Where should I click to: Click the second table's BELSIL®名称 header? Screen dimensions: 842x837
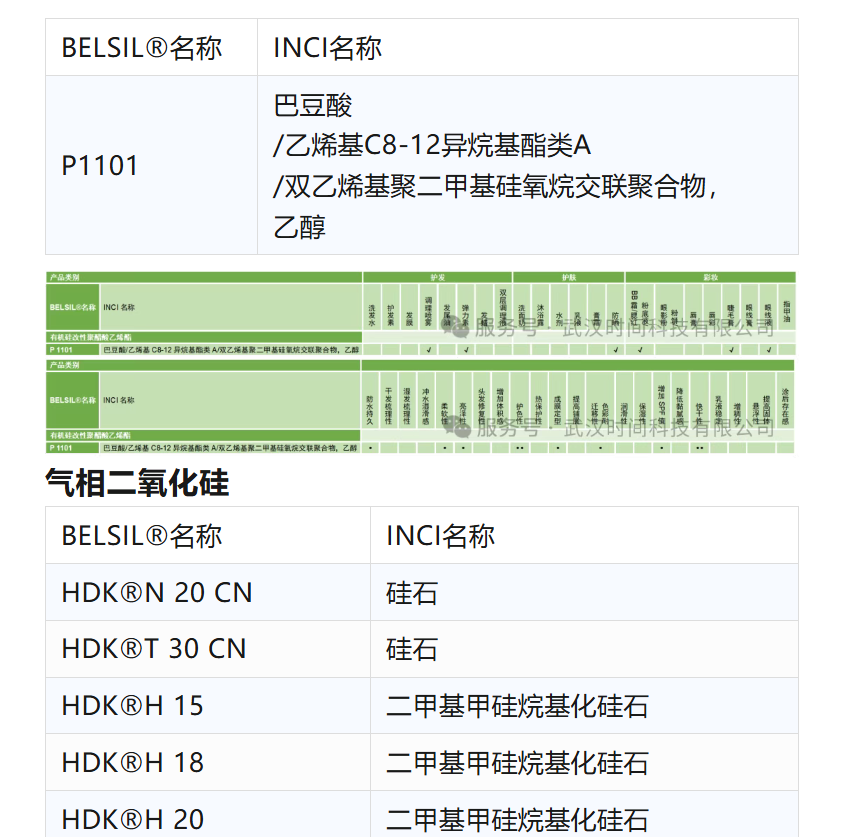(x=142, y=535)
